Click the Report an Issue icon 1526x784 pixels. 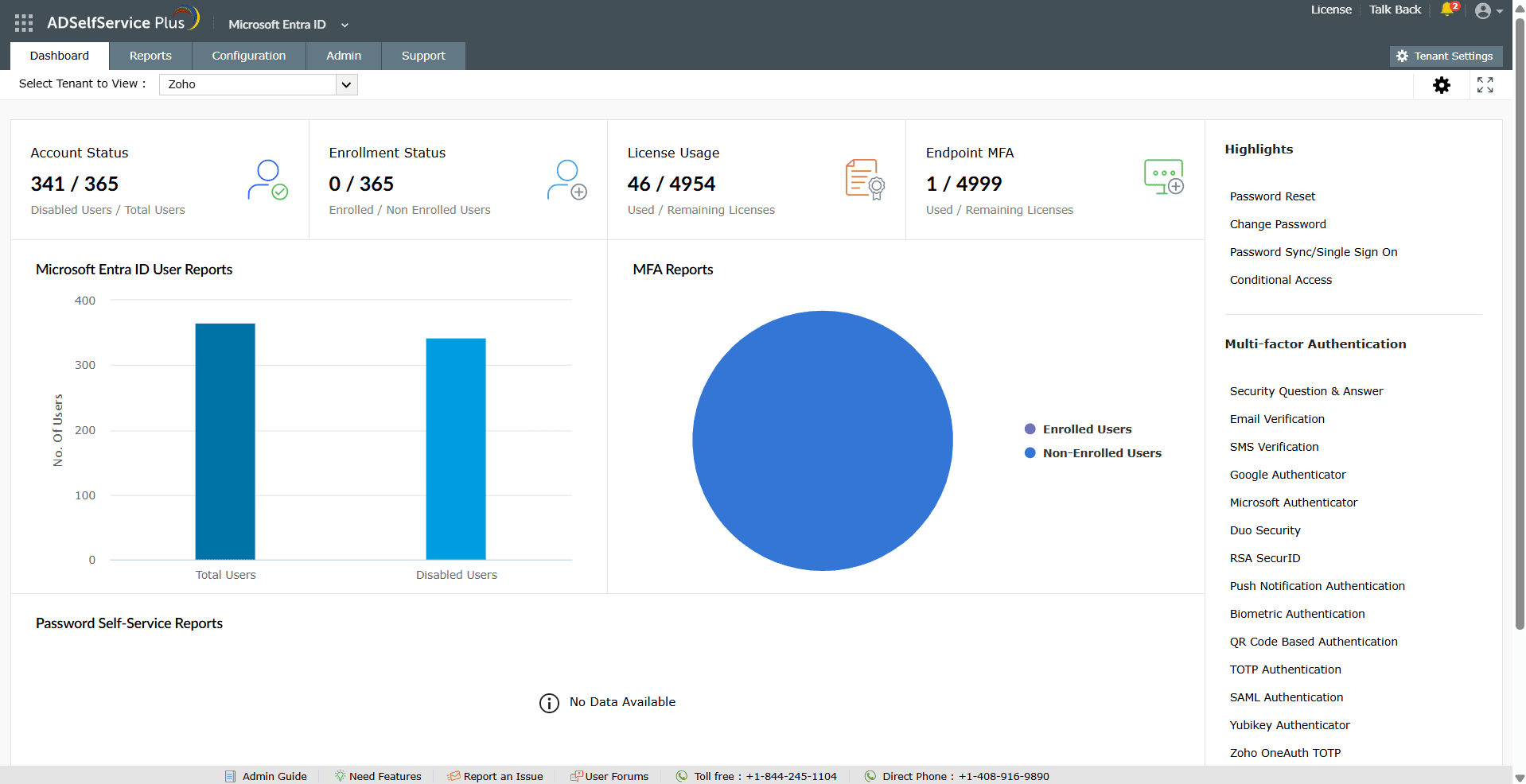point(454,776)
